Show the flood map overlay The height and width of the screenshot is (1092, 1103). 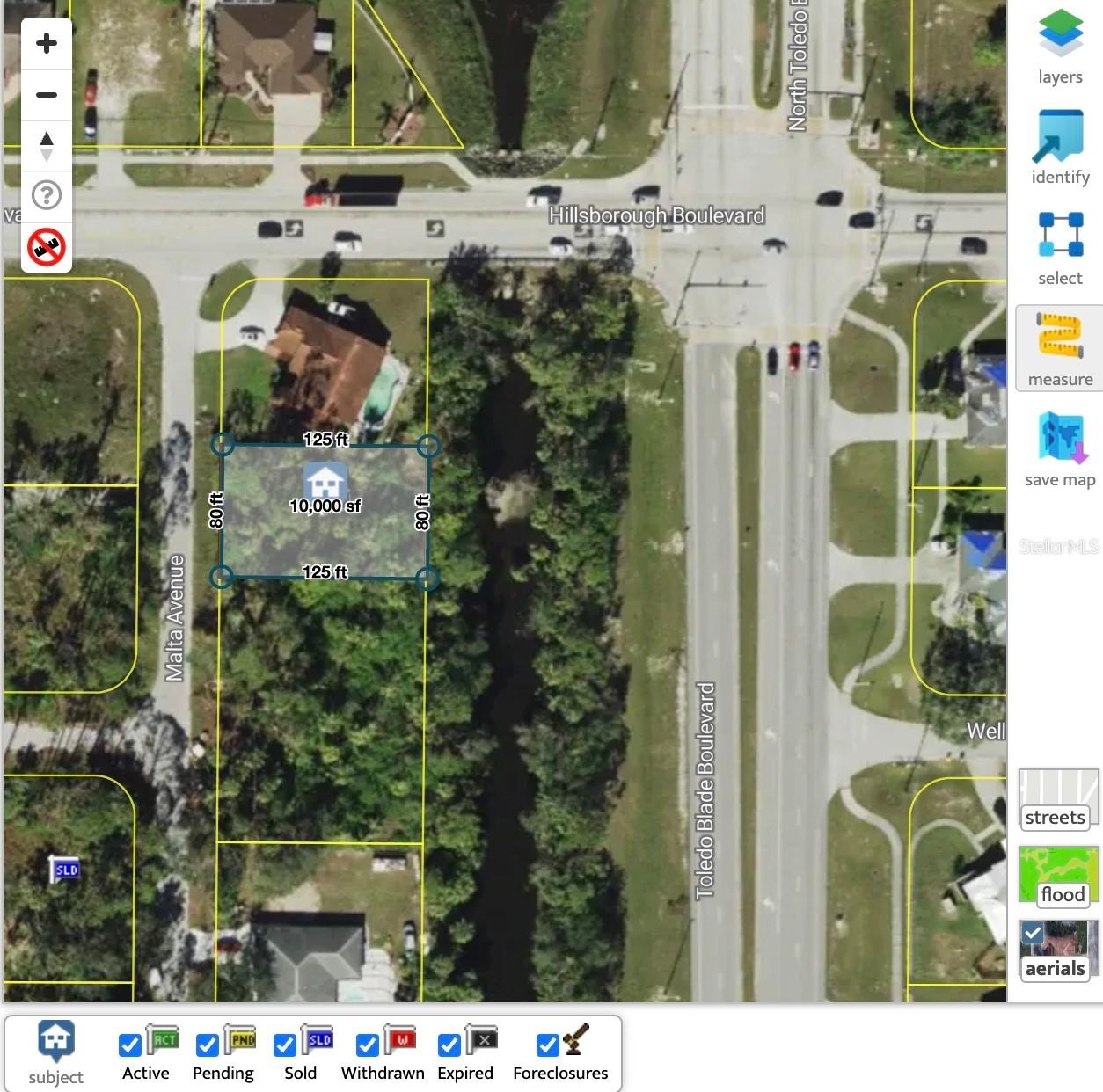[1058, 877]
